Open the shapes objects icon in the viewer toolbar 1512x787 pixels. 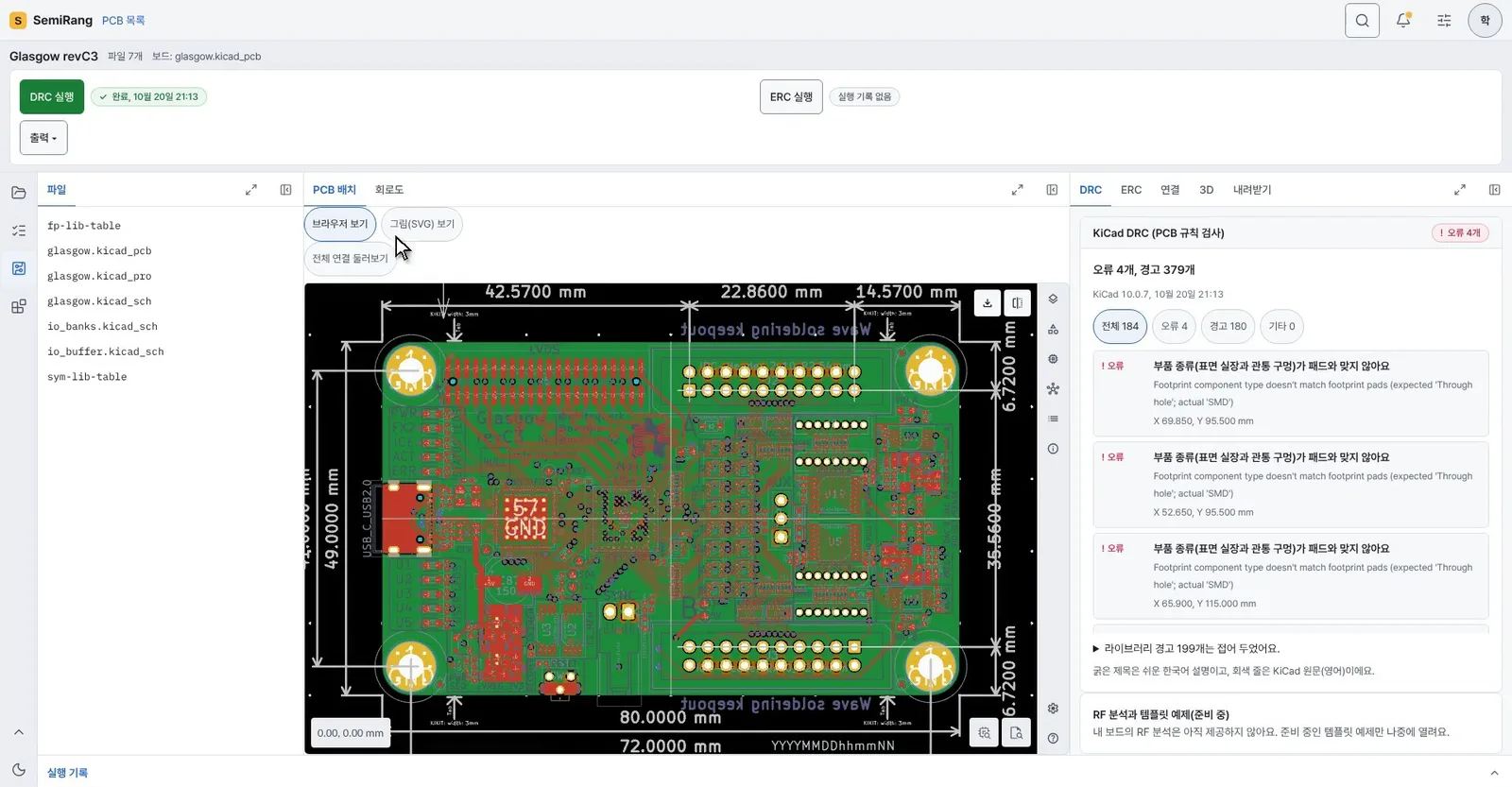(x=1053, y=329)
